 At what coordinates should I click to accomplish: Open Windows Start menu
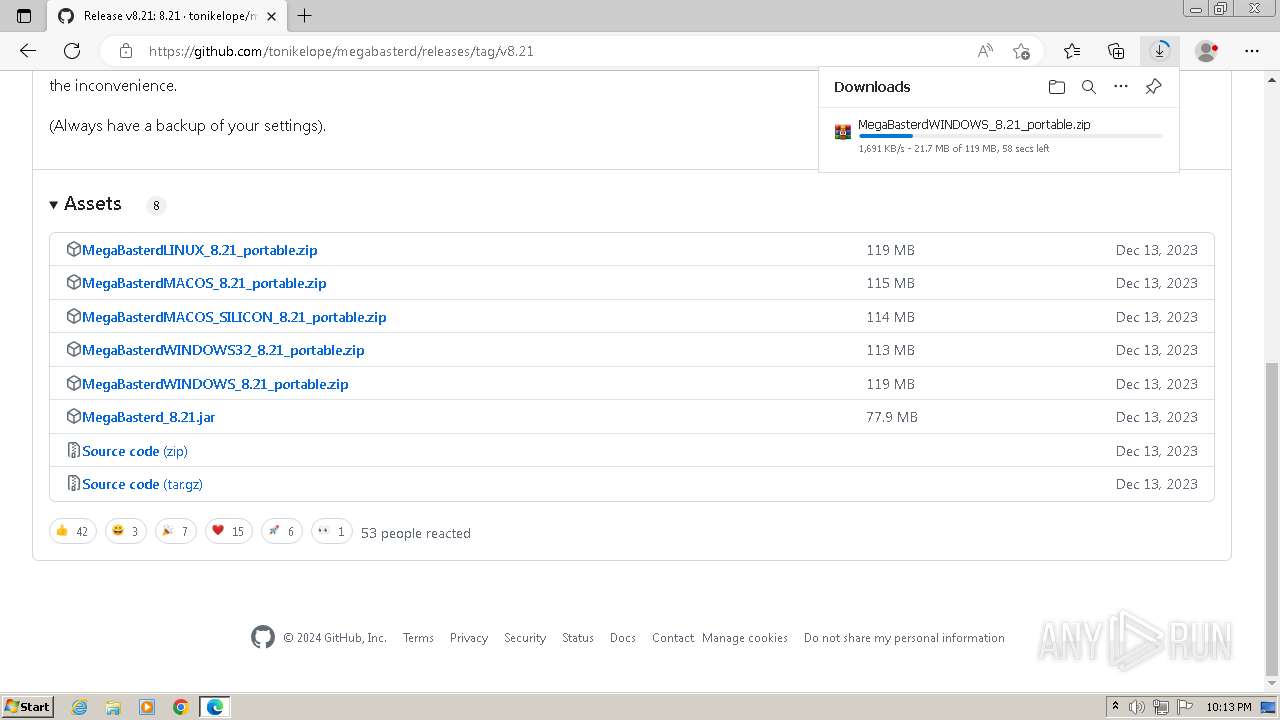[28, 707]
